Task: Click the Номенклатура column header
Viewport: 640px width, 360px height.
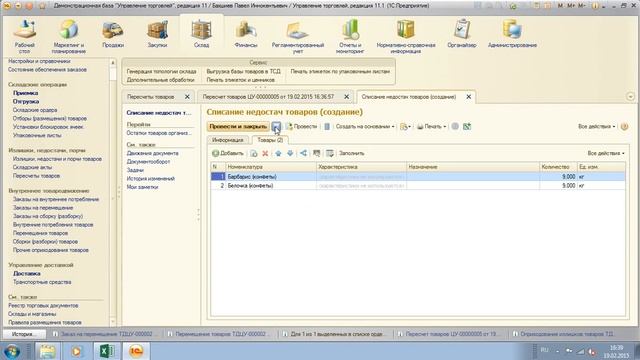Action: [271, 167]
